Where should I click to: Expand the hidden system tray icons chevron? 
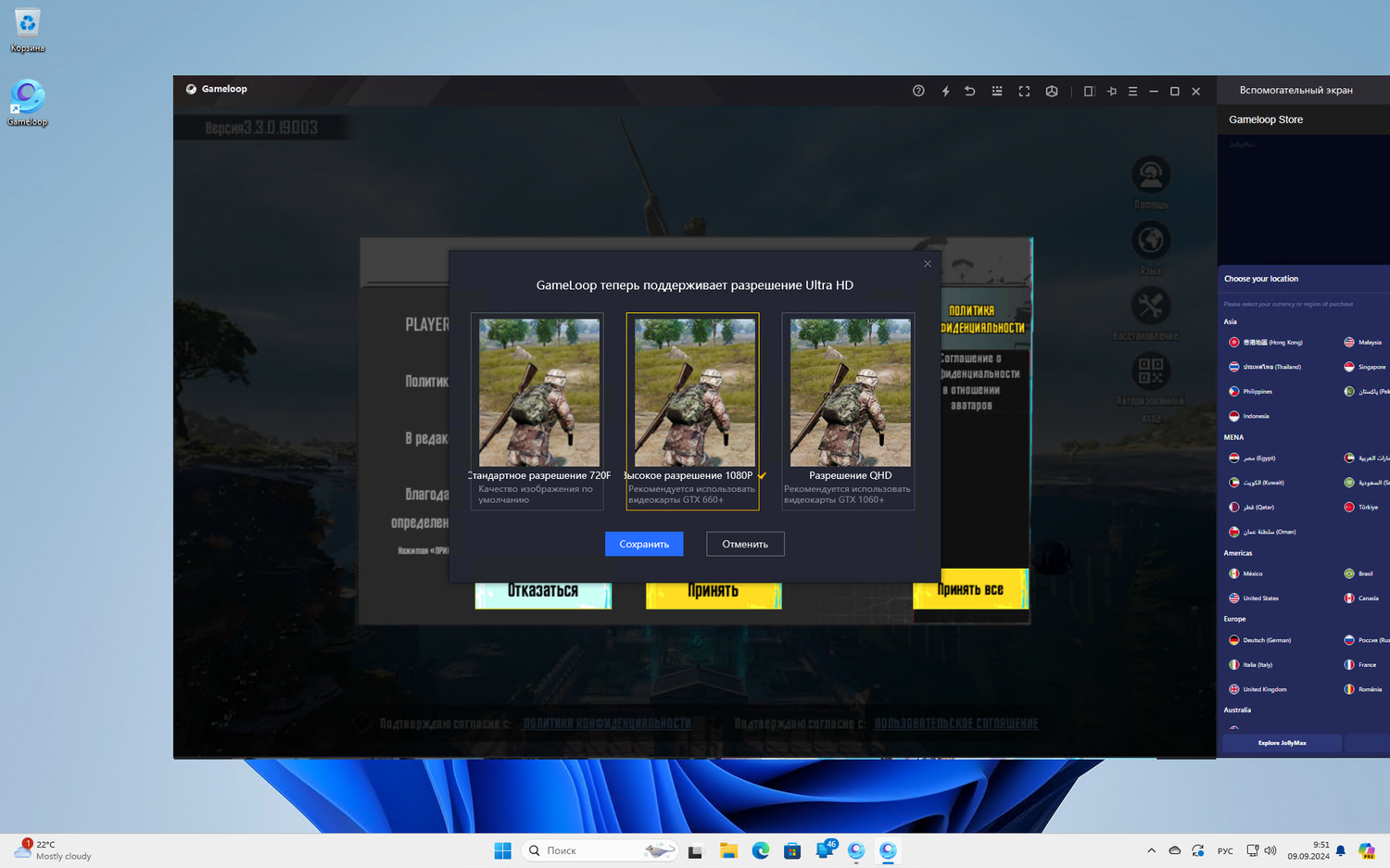coord(1151,850)
